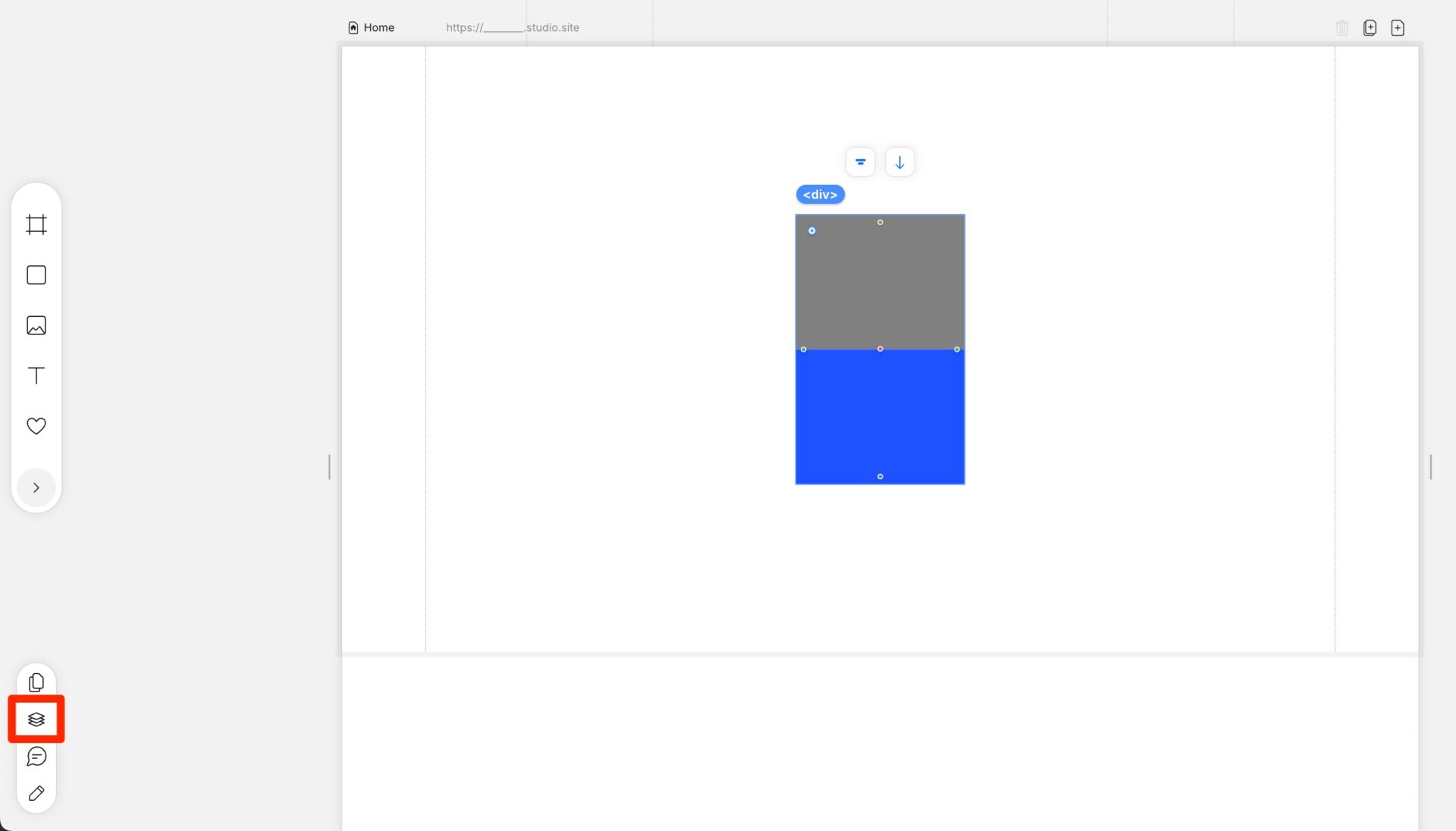Select the blue box on canvas
This screenshot has height=831, width=1456.
coord(880,417)
